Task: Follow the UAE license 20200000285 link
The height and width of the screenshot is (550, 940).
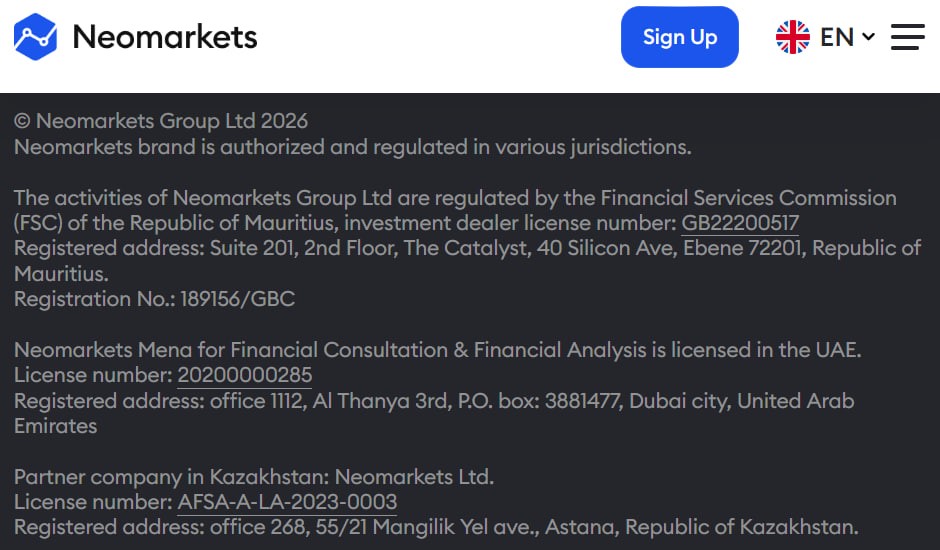Action: pyautogui.click(x=244, y=376)
